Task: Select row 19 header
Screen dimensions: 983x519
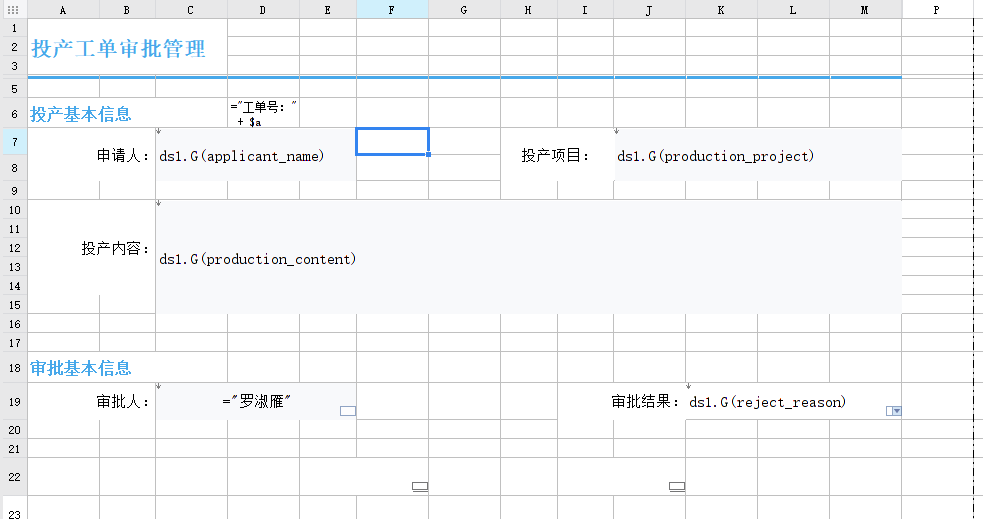Action: click(14, 402)
